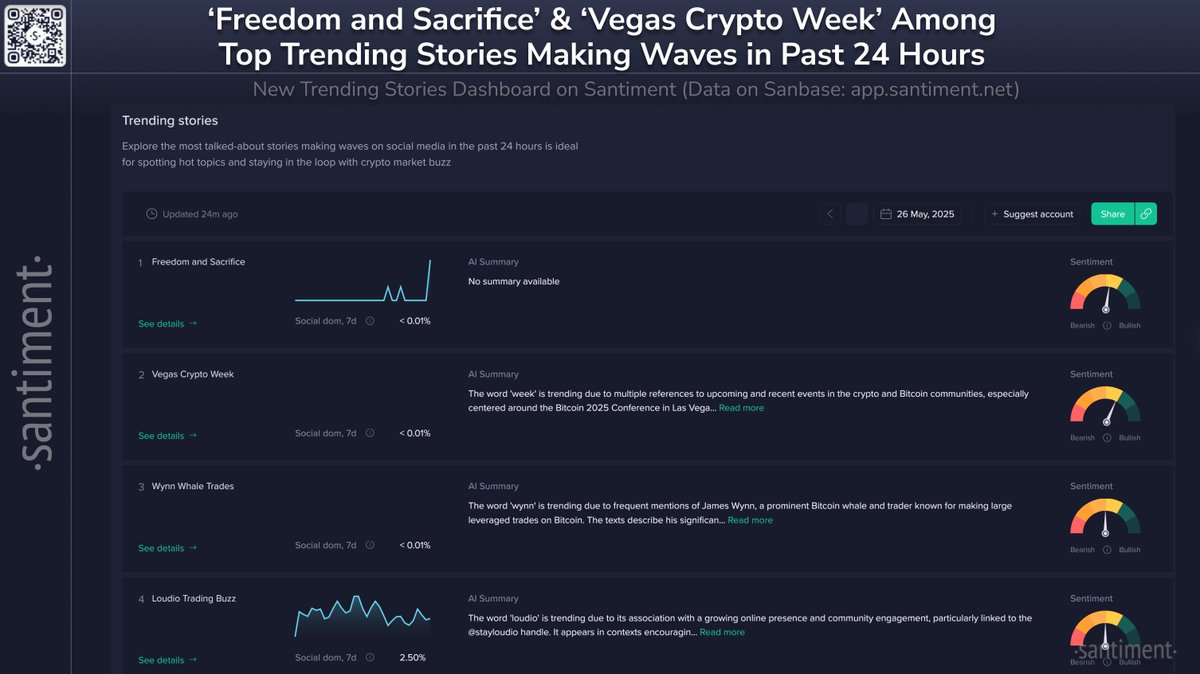
Task: Click the Suggest account button
Action: click(1034, 214)
